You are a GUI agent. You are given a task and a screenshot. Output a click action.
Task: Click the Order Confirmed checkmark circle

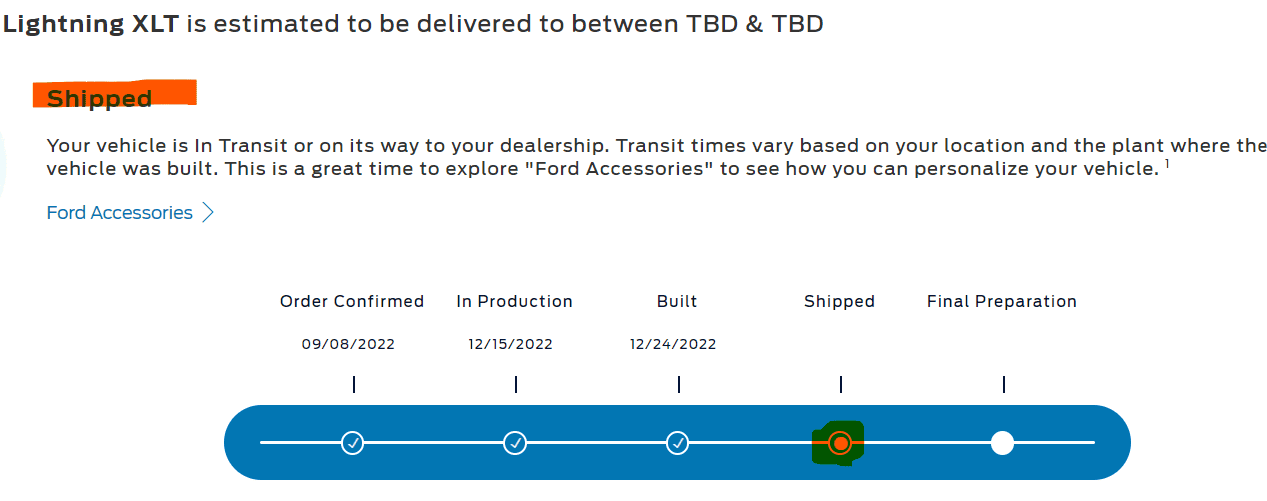(x=352, y=442)
